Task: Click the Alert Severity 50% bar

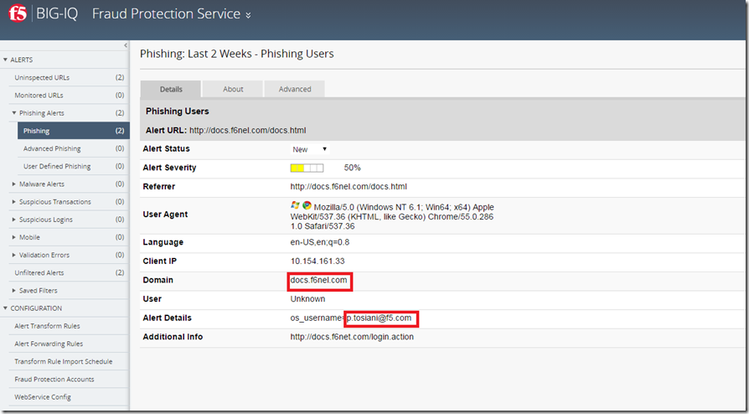Action: click(x=308, y=167)
